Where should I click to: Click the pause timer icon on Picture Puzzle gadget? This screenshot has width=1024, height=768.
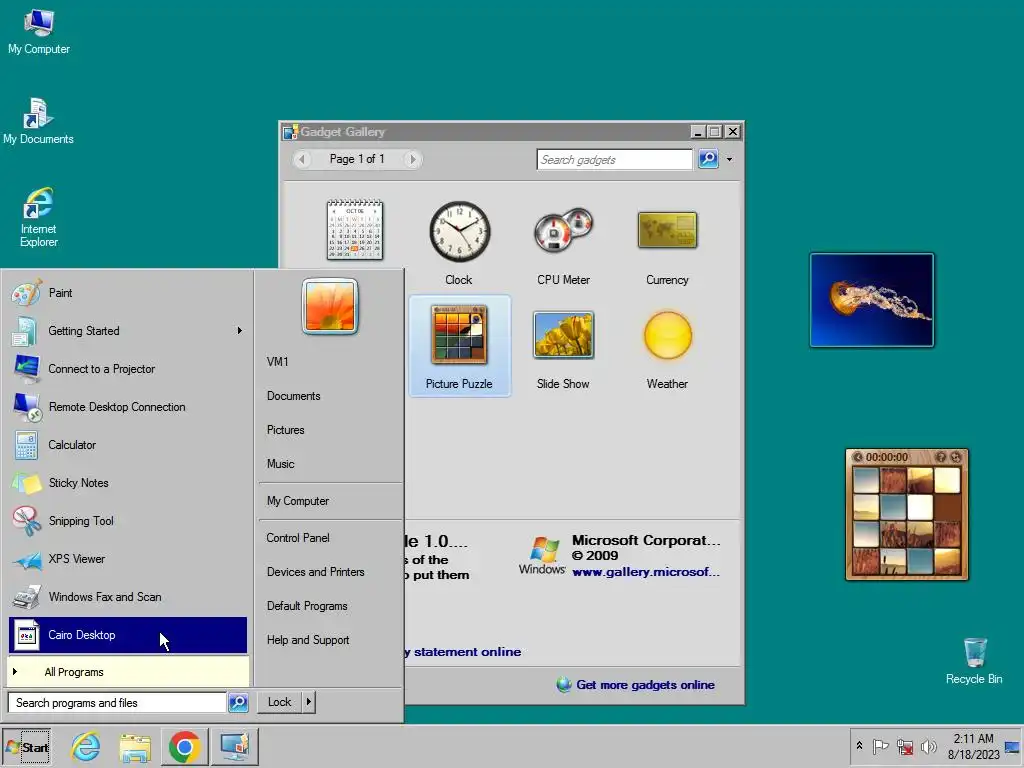[858, 457]
